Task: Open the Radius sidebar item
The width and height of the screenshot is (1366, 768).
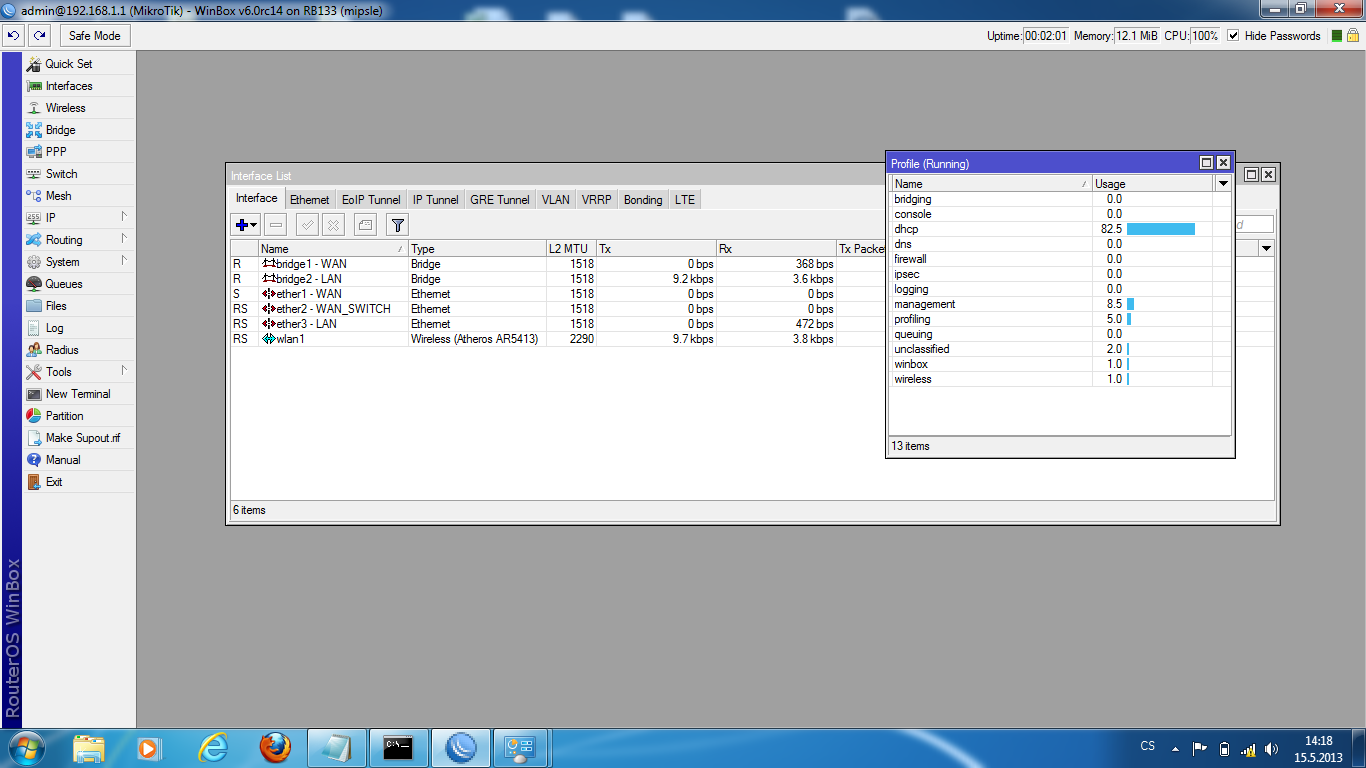Action: click(x=79, y=350)
